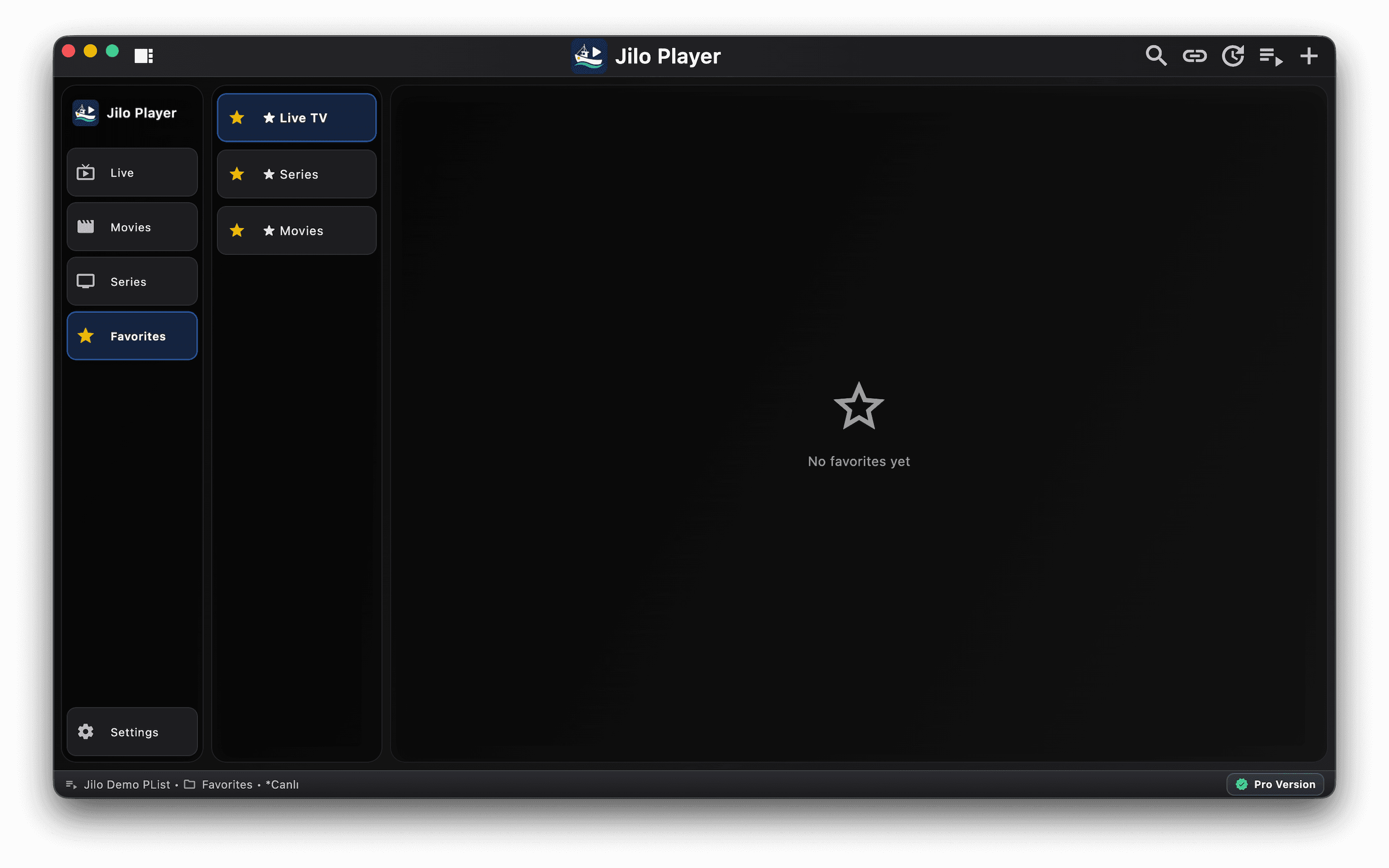The image size is (1389, 868).
Task: Click the Pro Version badge
Action: pos(1275,784)
